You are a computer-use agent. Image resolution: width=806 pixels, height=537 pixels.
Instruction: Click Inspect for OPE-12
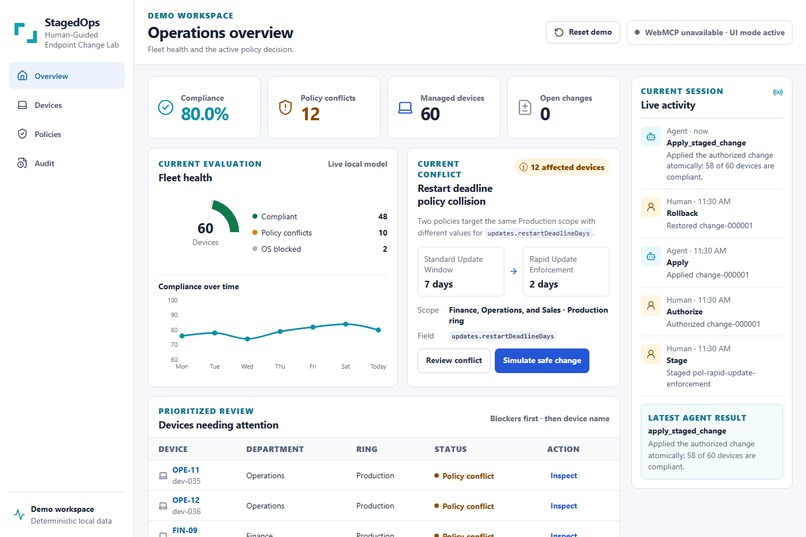click(563, 506)
